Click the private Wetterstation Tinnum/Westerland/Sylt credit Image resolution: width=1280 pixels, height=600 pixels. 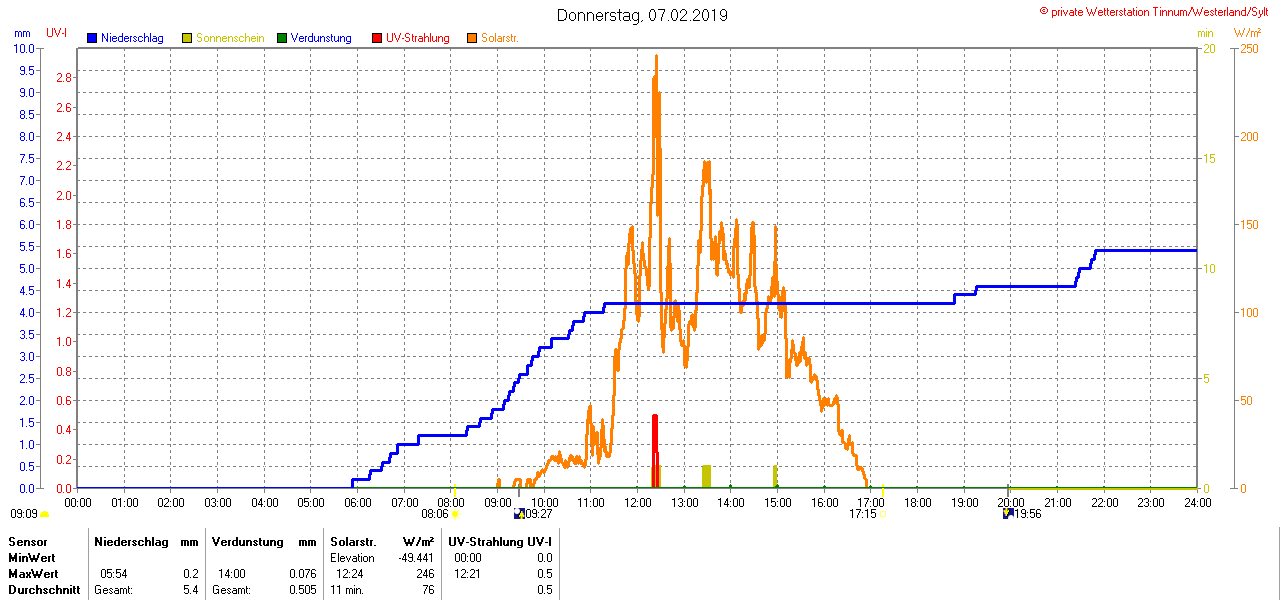pos(1154,11)
